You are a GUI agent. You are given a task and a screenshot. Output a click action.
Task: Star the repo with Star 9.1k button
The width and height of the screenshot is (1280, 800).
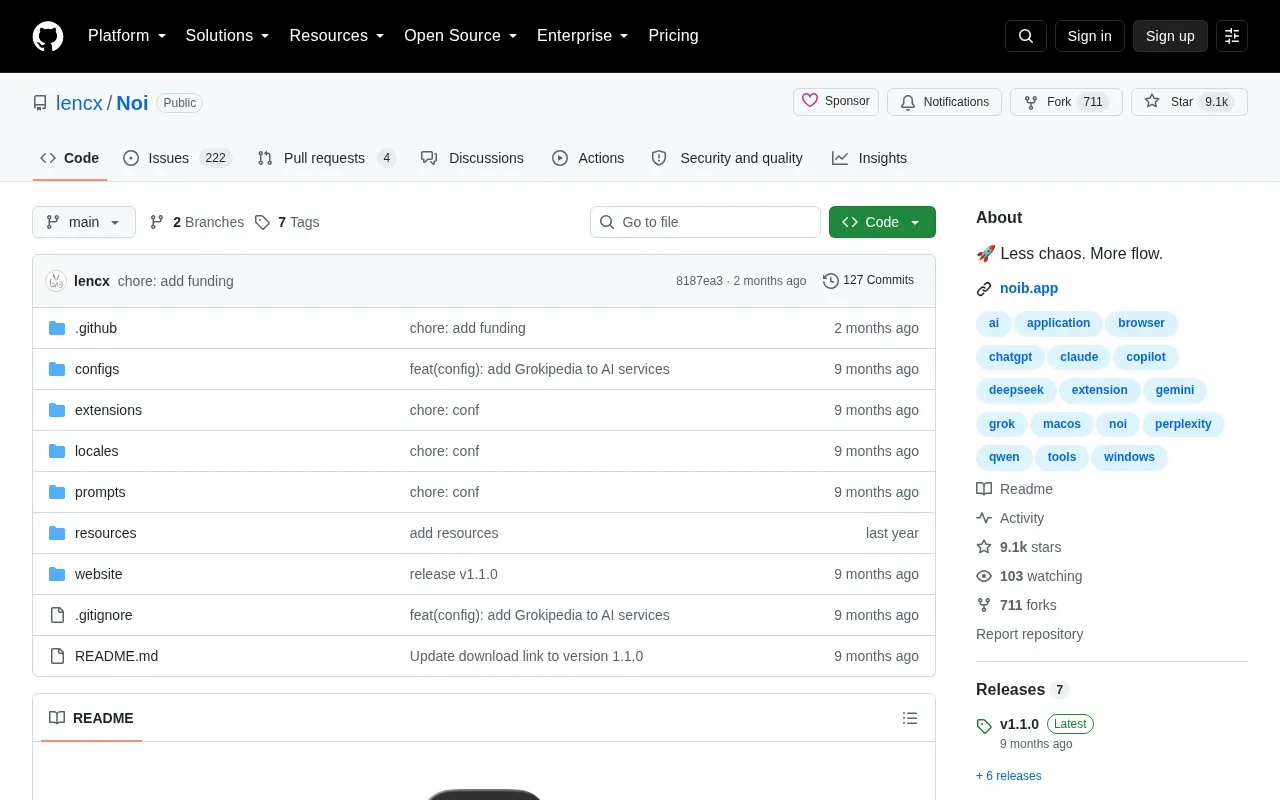click(x=1189, y=102)
